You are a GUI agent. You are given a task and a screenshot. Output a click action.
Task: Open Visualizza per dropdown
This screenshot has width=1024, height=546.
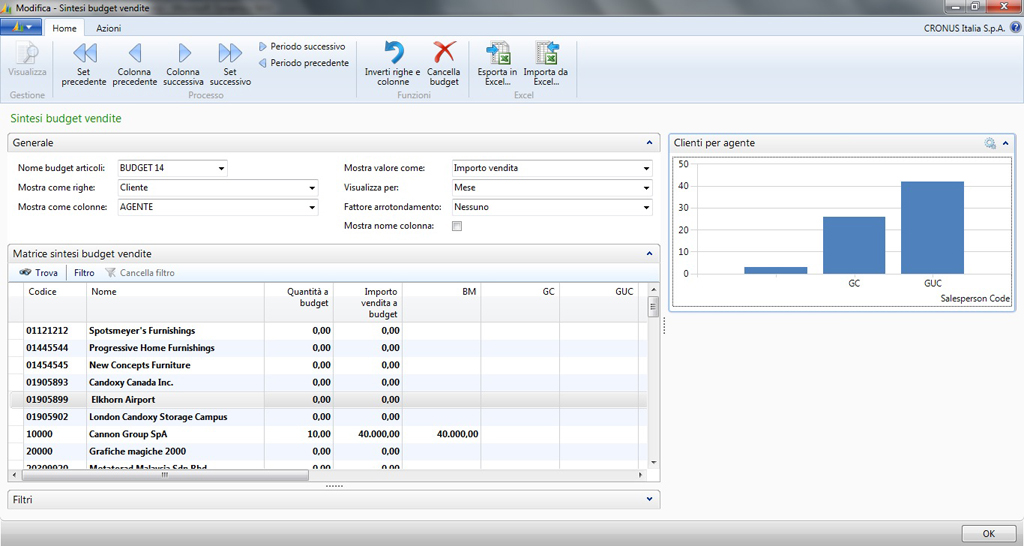pyautogui.click(x=647, y=188)
